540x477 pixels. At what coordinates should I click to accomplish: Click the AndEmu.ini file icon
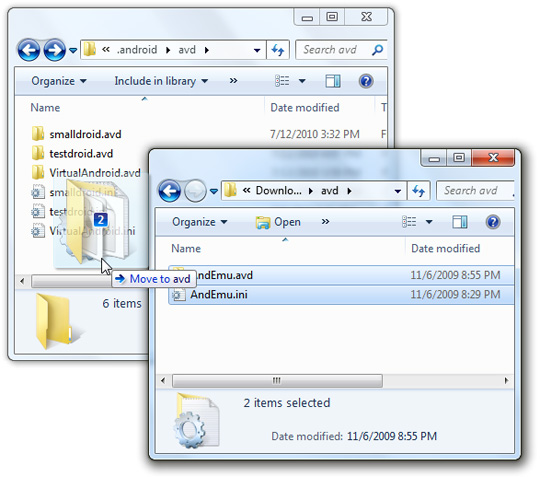(179, 295)
